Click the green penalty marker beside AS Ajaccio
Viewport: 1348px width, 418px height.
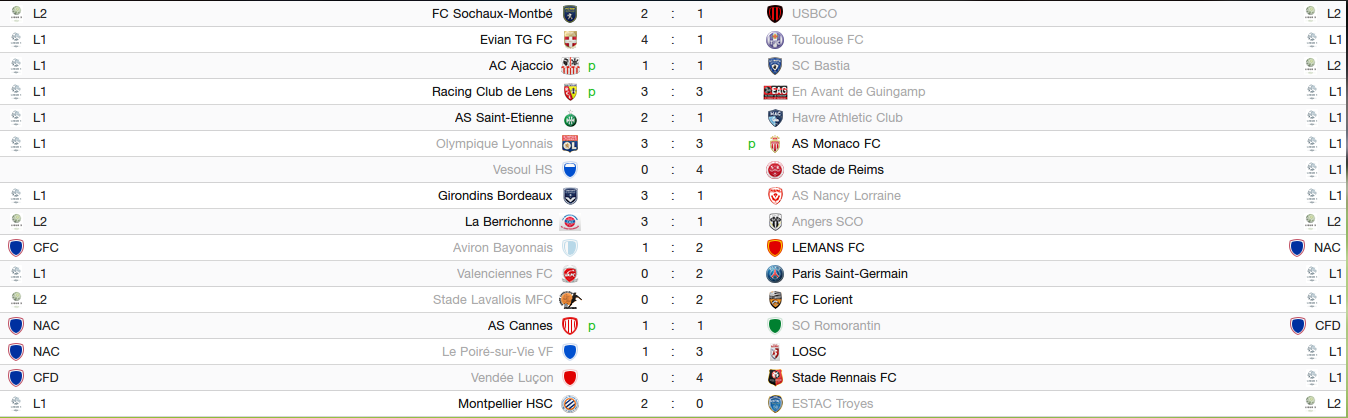(x=592, y=66)
